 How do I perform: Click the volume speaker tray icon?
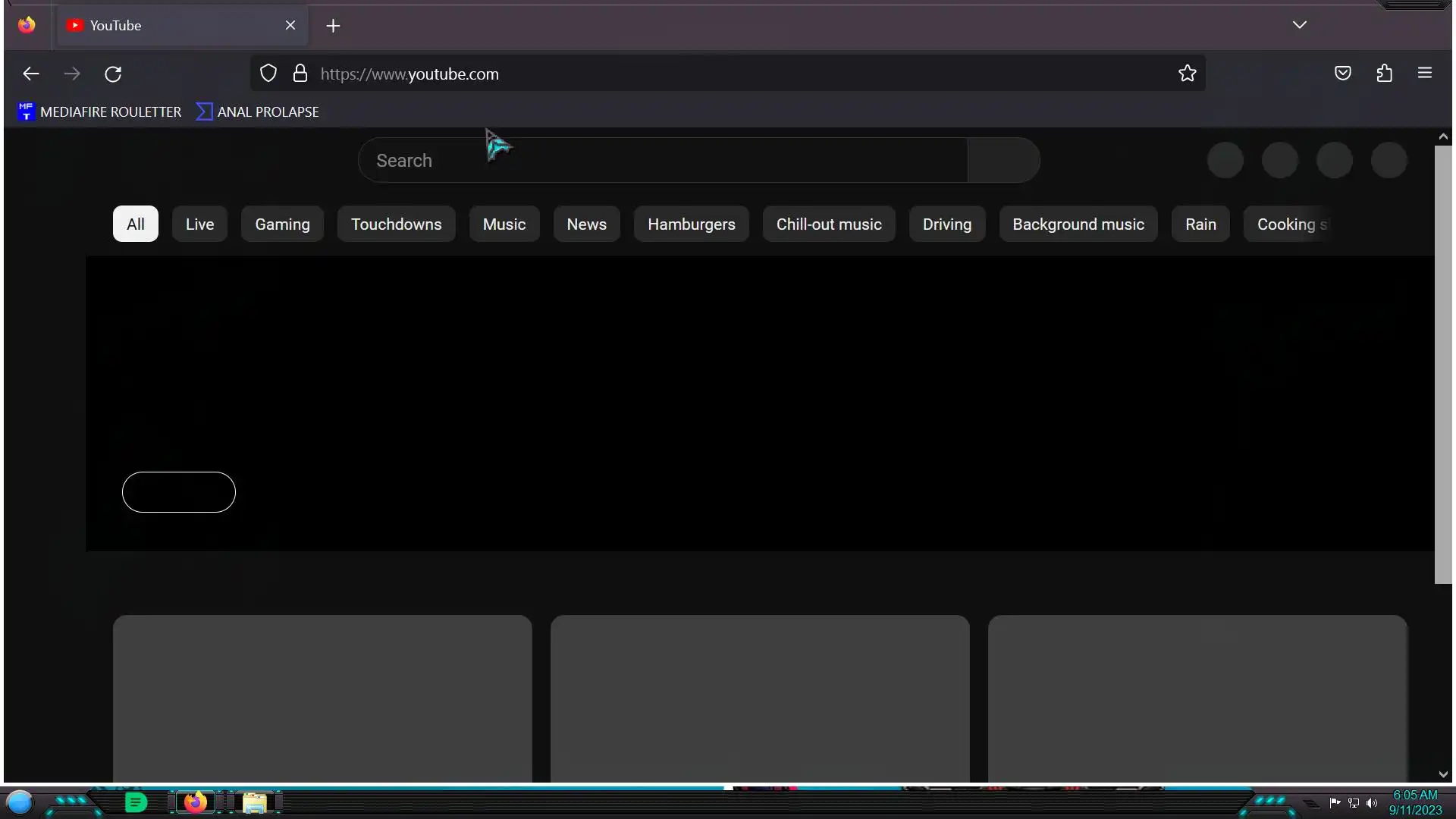point(1371,803)
